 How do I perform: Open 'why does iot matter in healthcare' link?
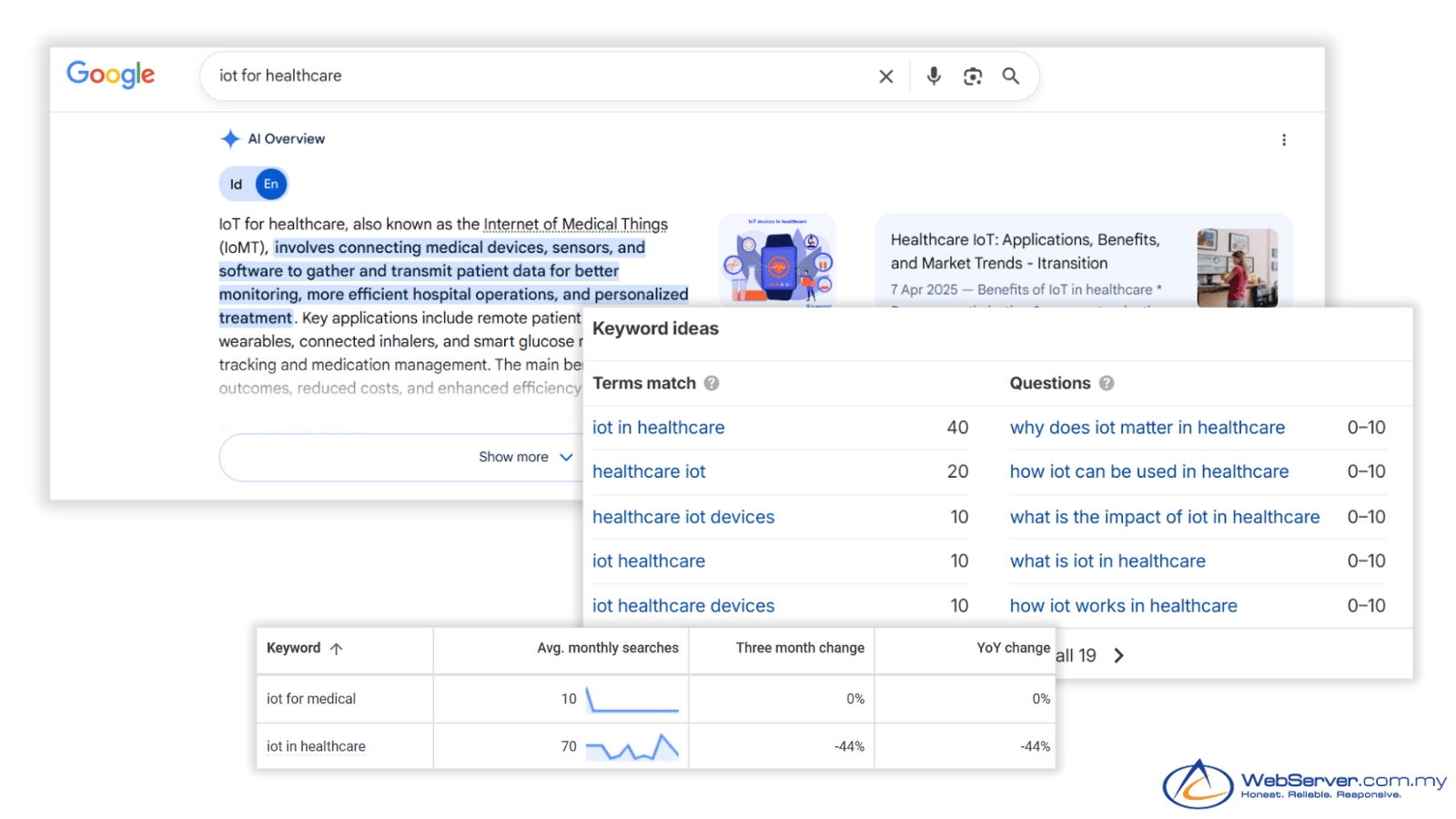click(1147, 428)
